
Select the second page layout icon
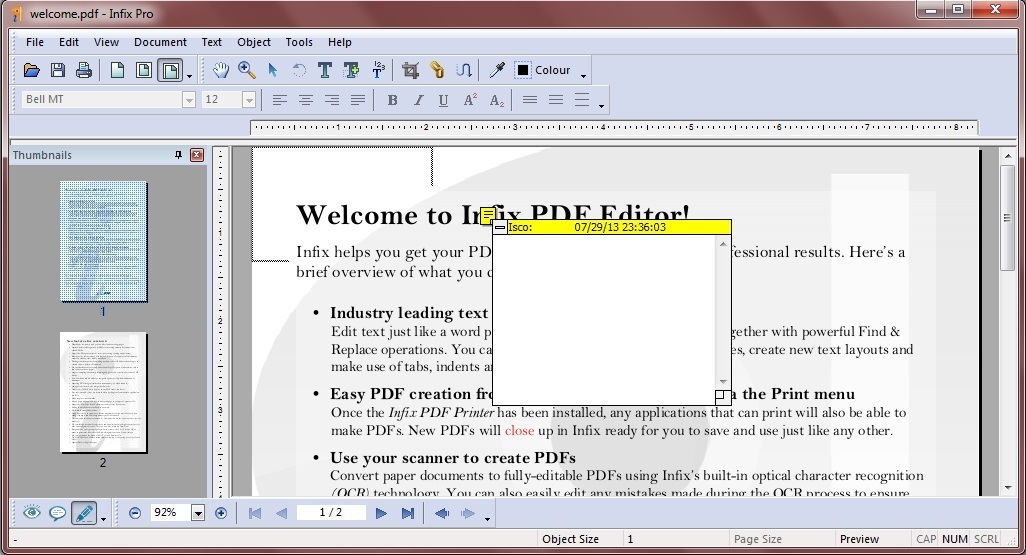click(144, 70)
